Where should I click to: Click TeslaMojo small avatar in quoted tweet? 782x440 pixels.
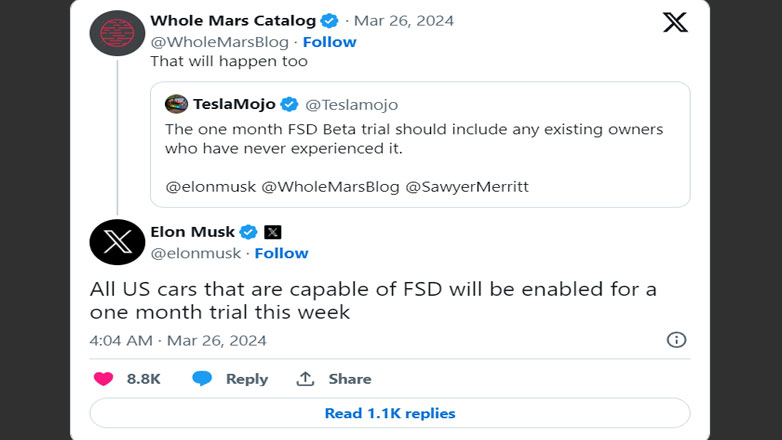point(176,104)
